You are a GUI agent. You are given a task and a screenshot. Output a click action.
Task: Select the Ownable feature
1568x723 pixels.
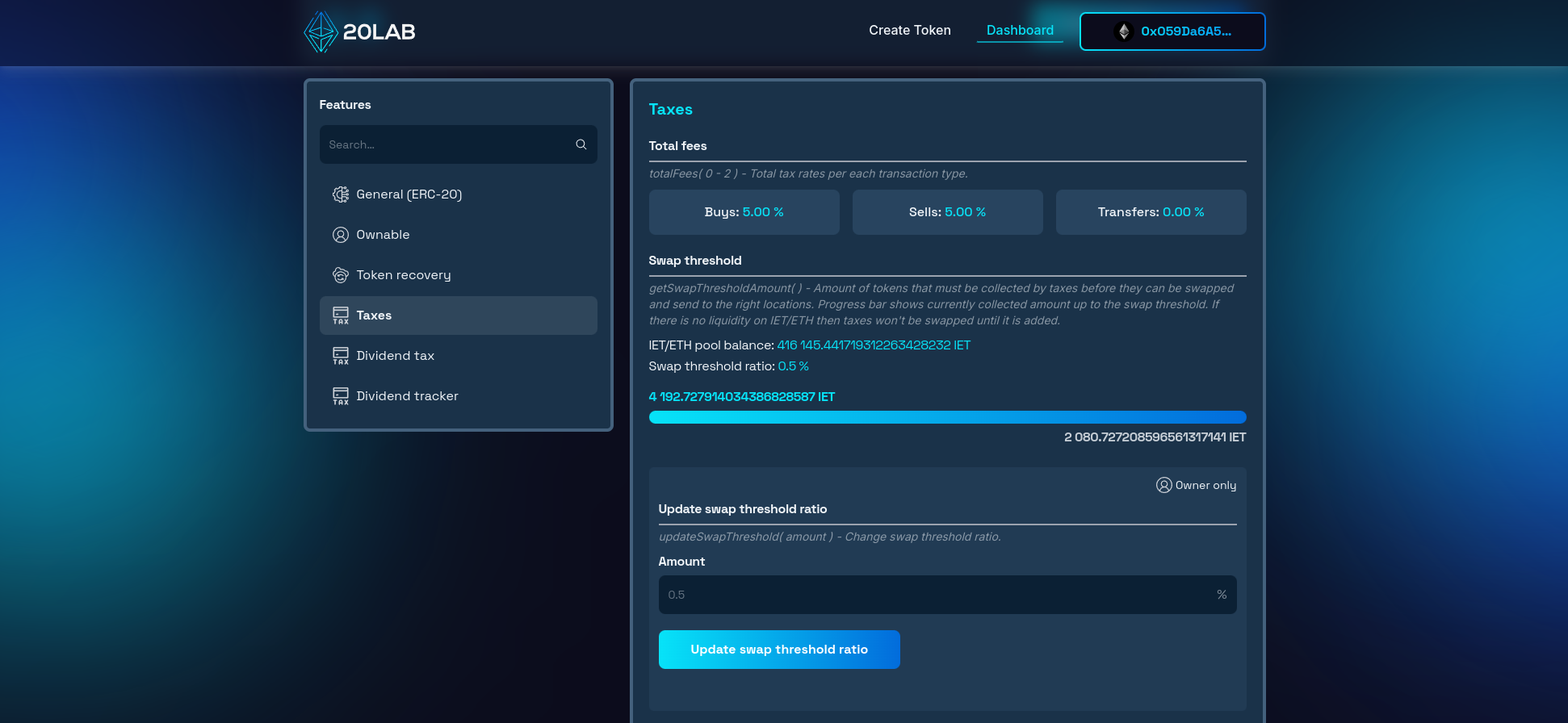(459, 235)
